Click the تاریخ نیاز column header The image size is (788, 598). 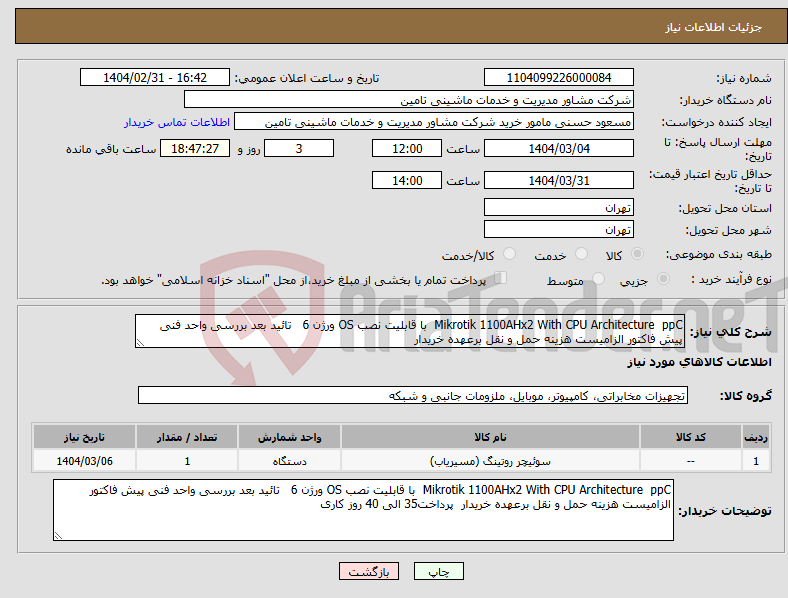click(84, 437)
